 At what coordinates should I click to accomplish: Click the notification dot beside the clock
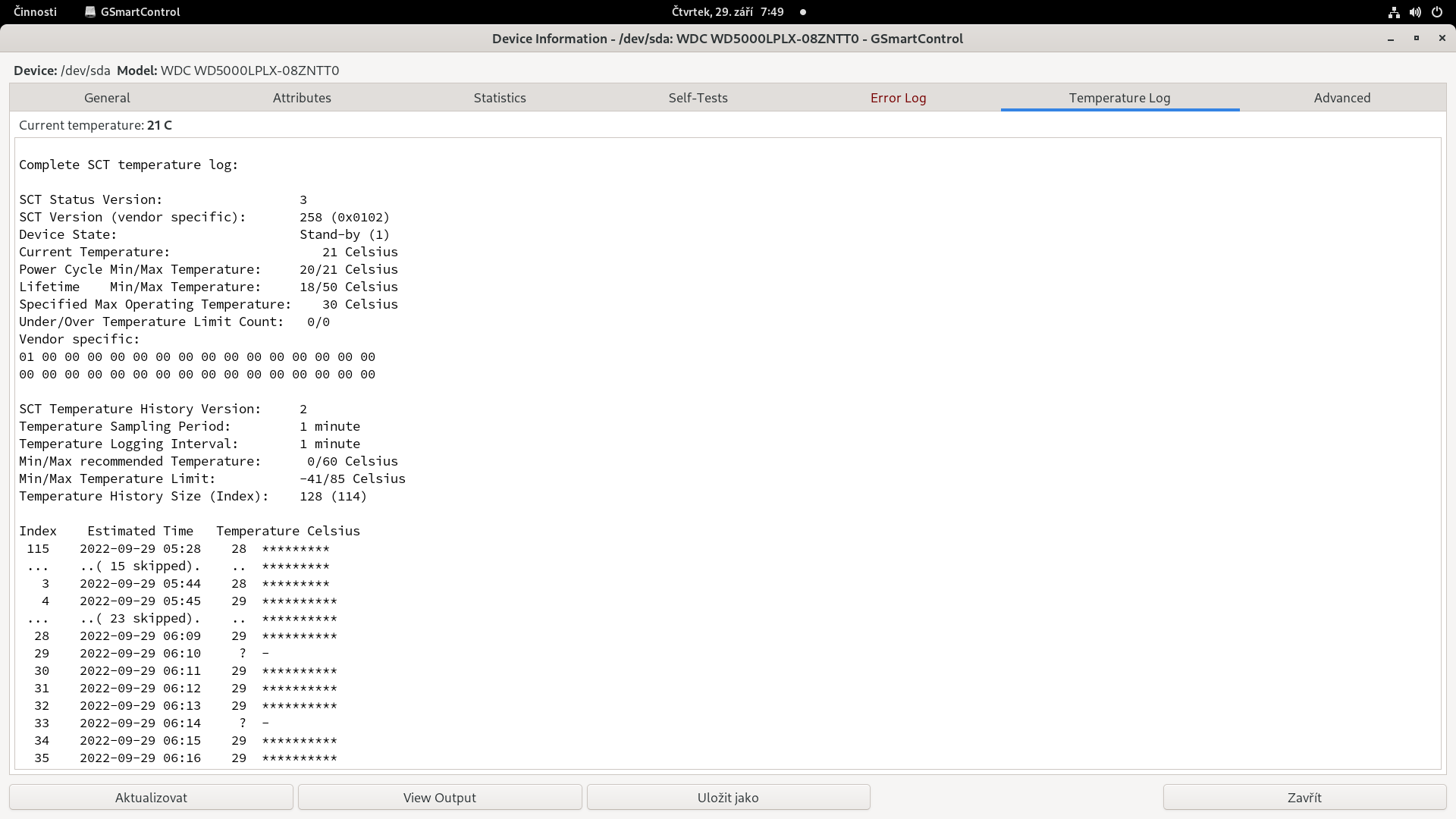[x=803, y=12]
